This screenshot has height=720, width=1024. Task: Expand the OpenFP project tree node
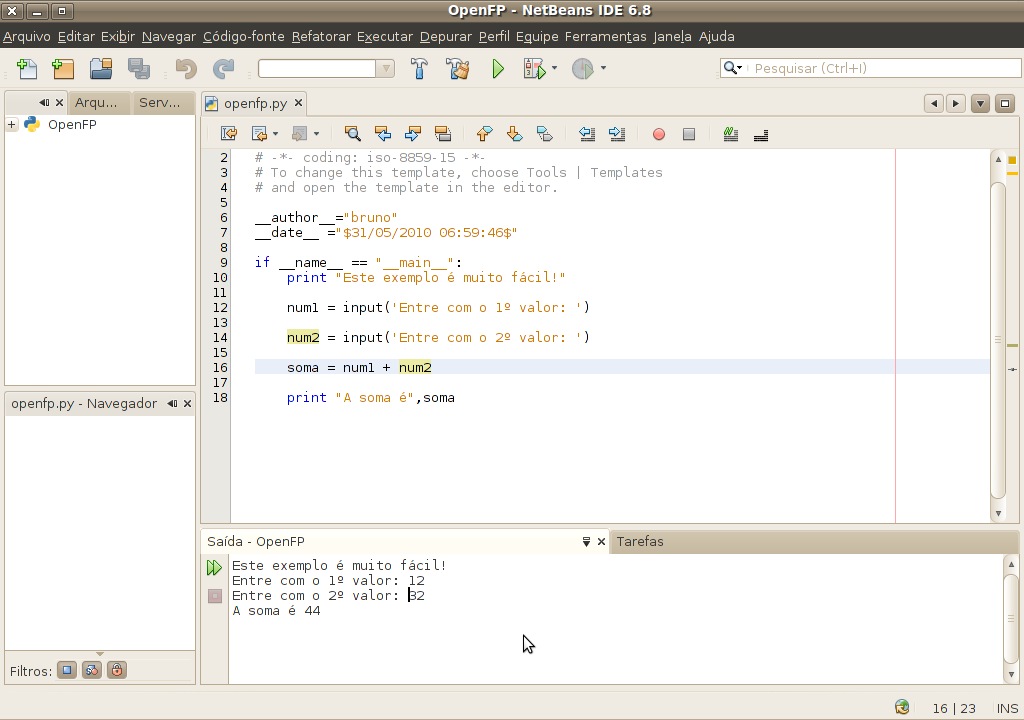click(12, 125)
